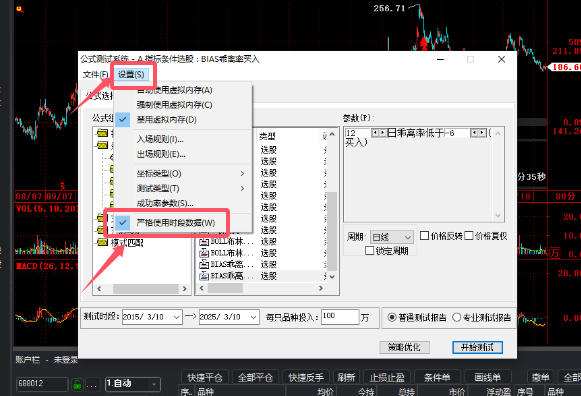Screen dimensions: 581x396
Task: Open the 周期 日线 dropdown
Action: point(391,237)
